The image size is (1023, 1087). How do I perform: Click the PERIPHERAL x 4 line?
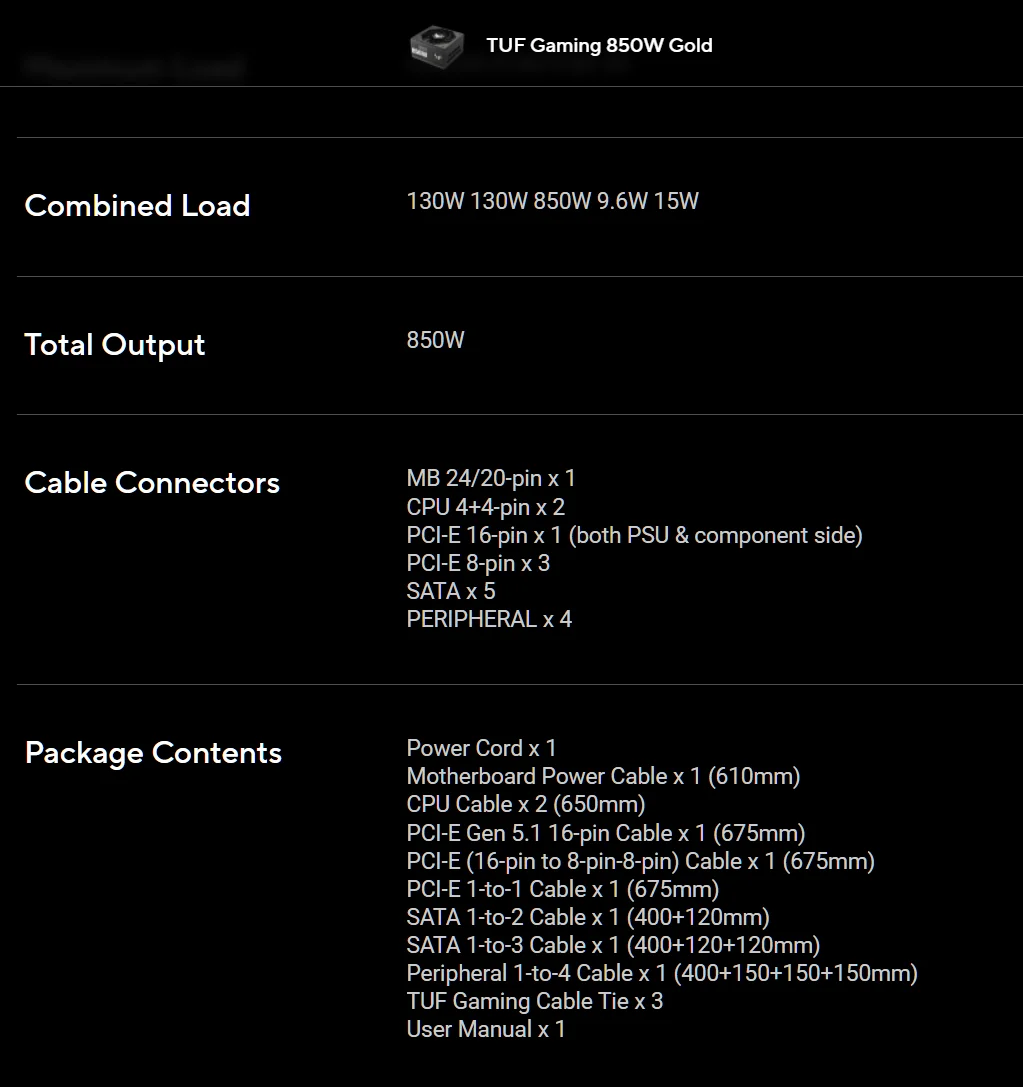pos(489,619)
